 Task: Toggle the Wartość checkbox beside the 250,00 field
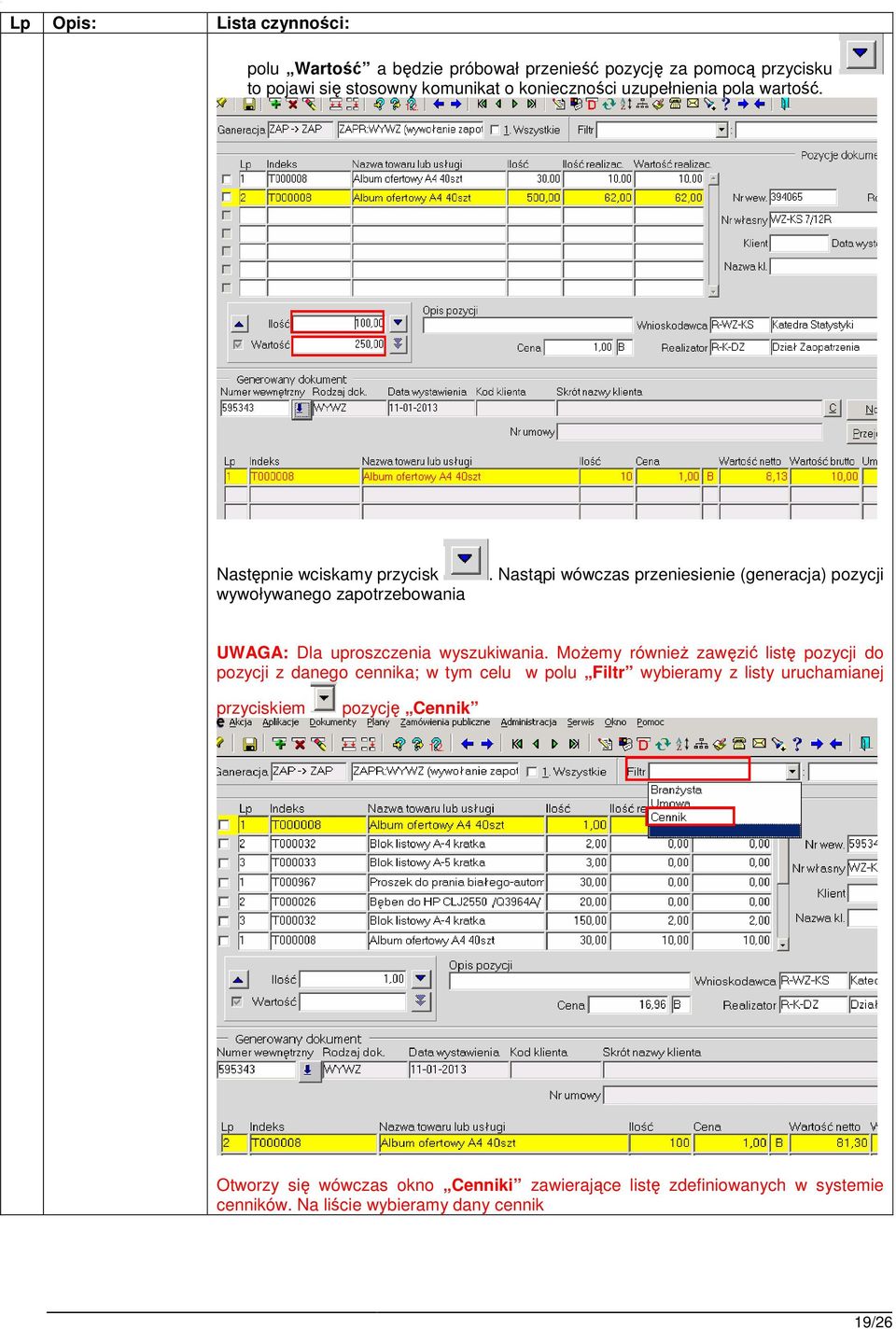point(238,344)
